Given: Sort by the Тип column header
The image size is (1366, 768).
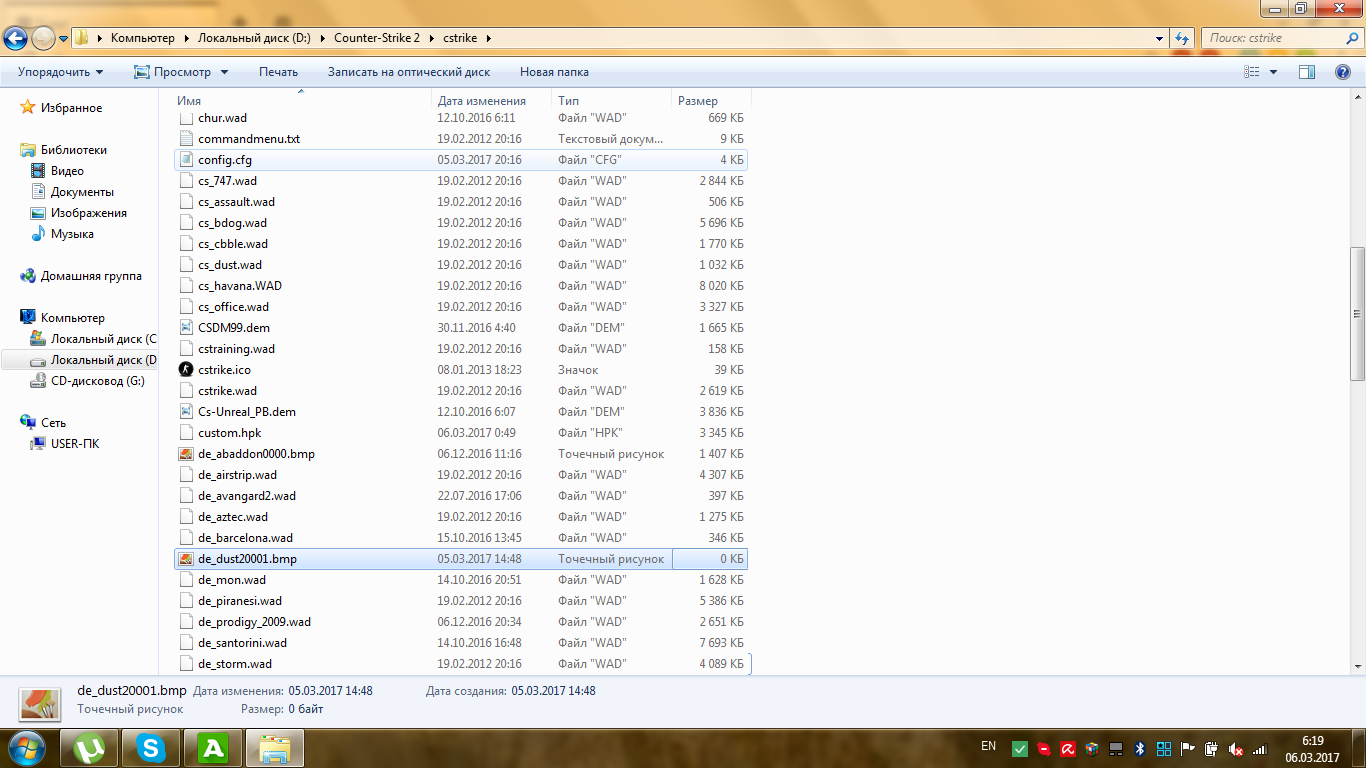Looking at the screenshot, I should click(611, 101).
